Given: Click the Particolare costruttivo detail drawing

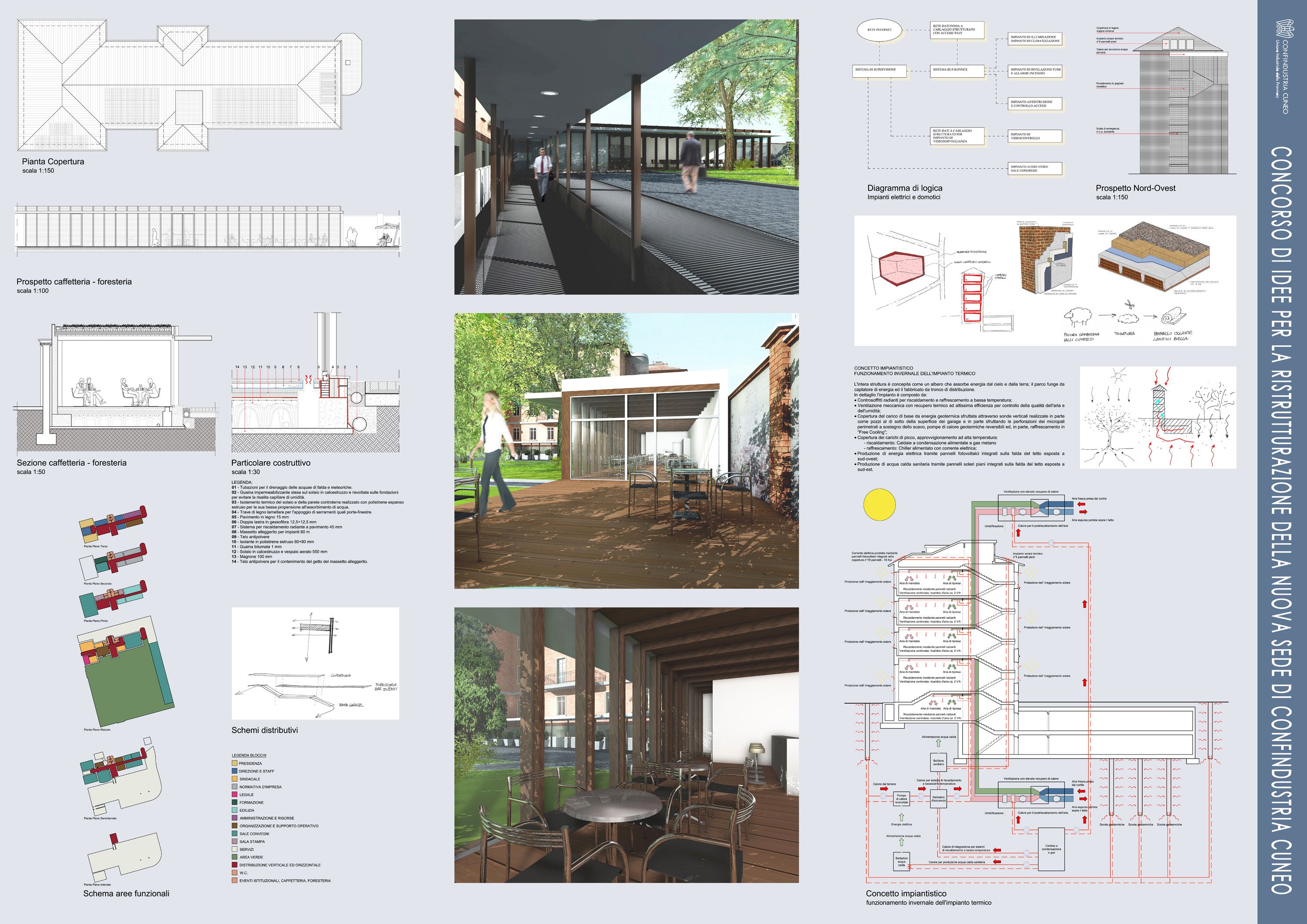Looking at the screenshot, I should click(315, 383).
